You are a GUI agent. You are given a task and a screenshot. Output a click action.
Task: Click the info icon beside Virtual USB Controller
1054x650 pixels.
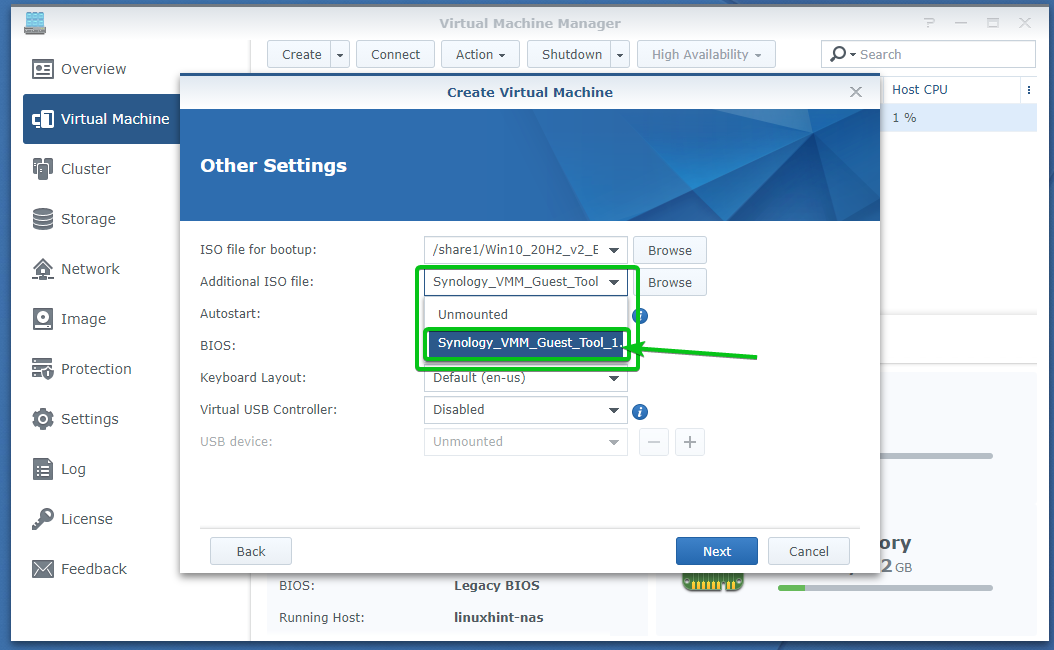click(x=640, y=411)
